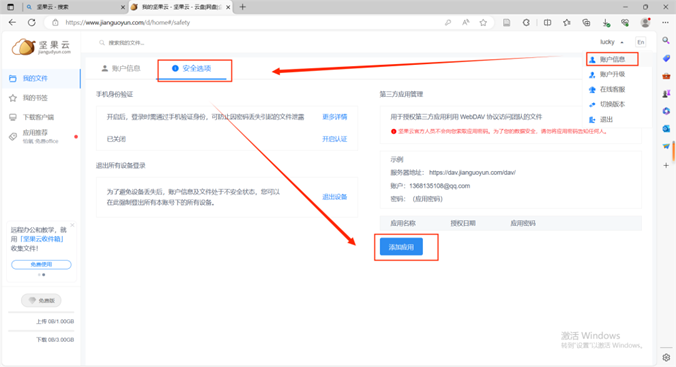Screen dimensions: 676x367
Task: Open browser essentials heart icon
Action: (625, 22)
